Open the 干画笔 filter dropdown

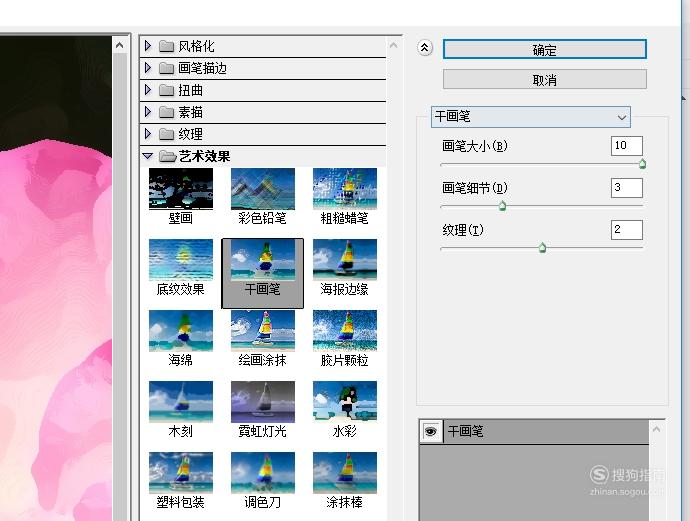(531, 117)
